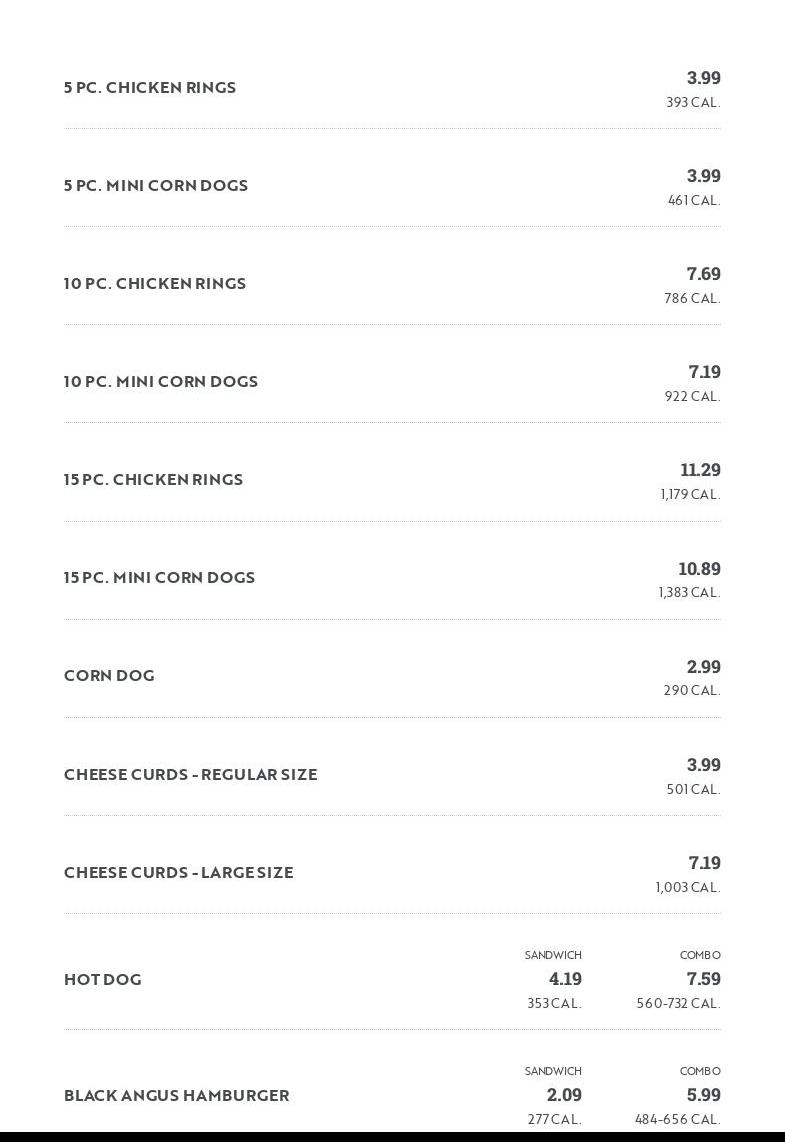Click the 2.99 Corn Dog price
The image size is (785, 1142).
coord(703,667)
